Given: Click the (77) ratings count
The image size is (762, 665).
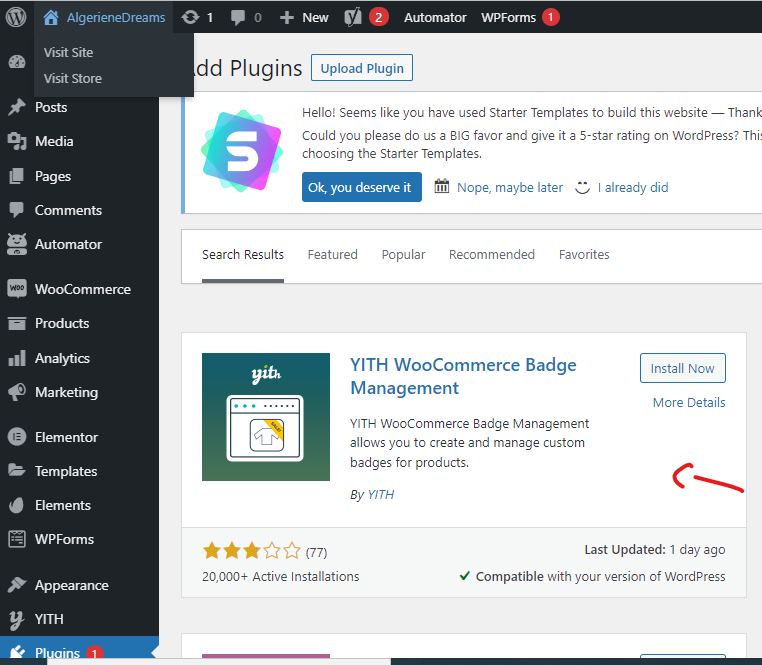Looking at the screenshot, I should tap(316, 553).
